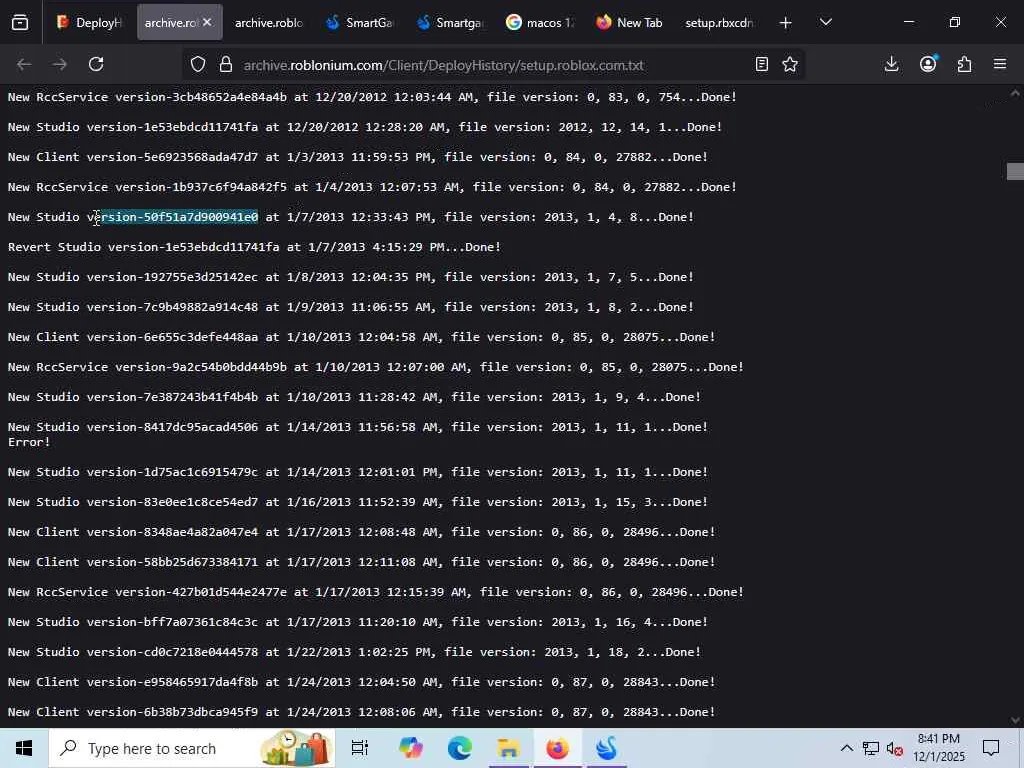1024x768 pixels.
Task: Open Firefox from taskbar
Action: [557, 748]
